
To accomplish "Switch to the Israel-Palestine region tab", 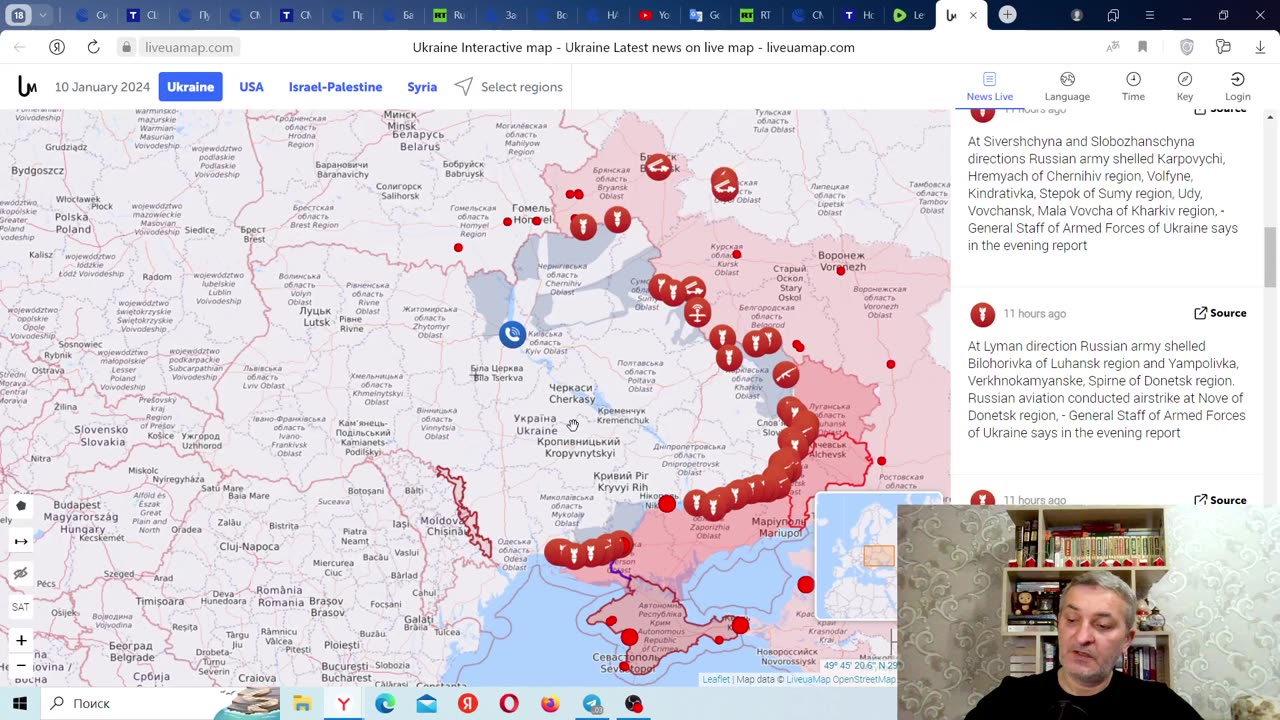I will coord(335,87).
